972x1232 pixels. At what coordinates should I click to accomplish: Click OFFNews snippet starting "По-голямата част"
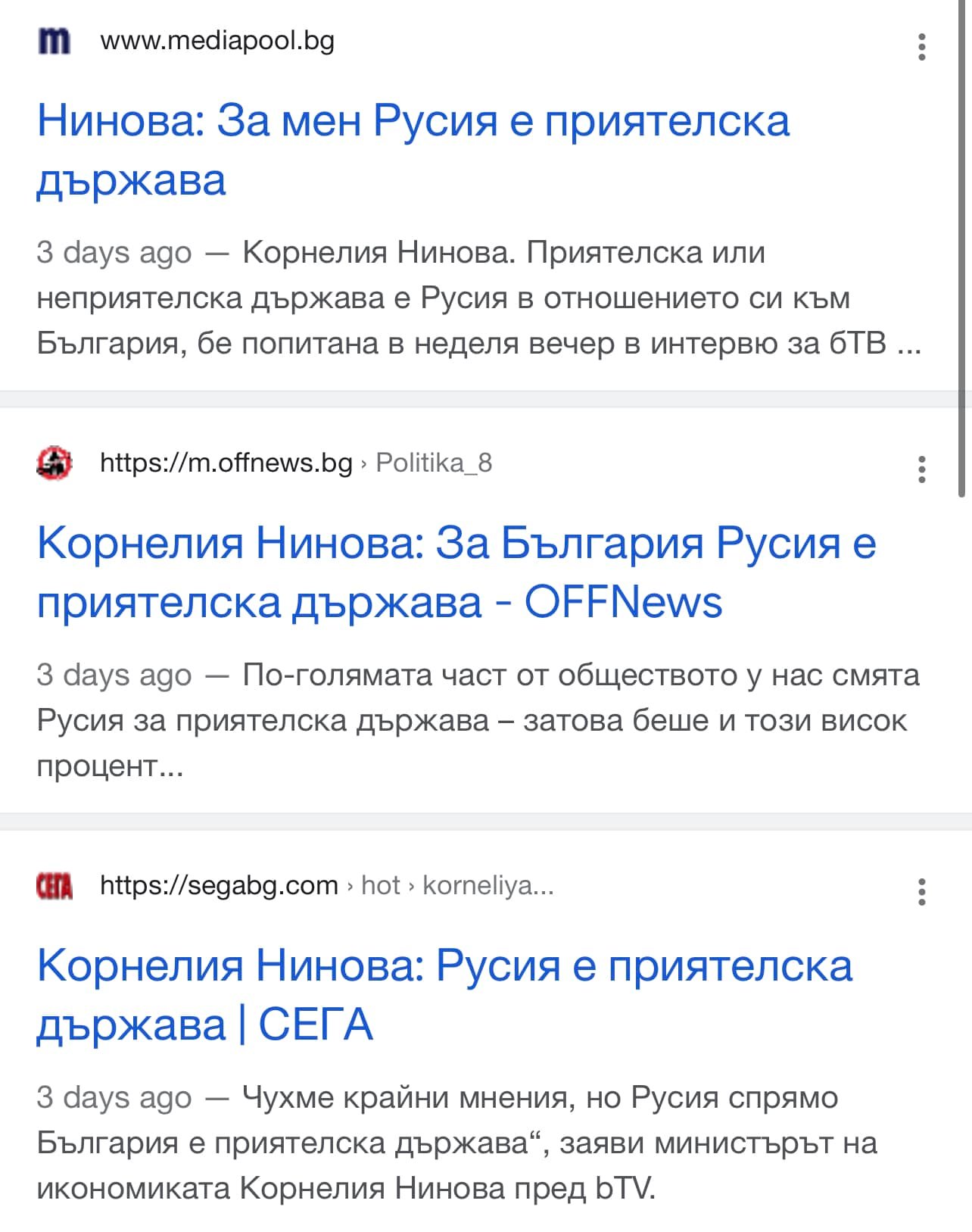pos(478,720)
